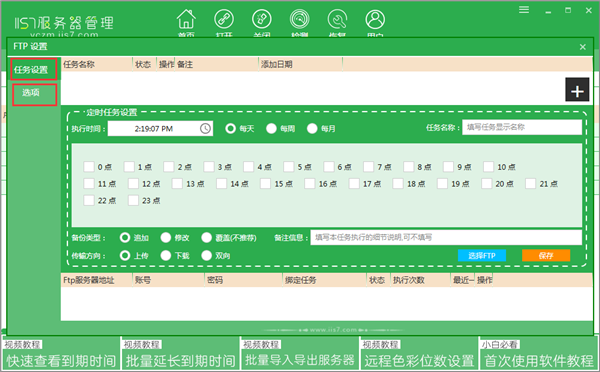Add a new task with plus button
600x372 pixels.
tap(577, 90)
